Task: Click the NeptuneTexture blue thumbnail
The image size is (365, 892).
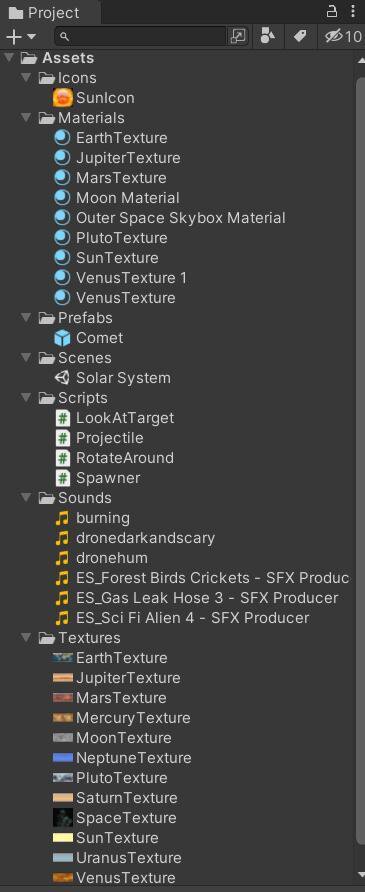Action: click(63, 758)
